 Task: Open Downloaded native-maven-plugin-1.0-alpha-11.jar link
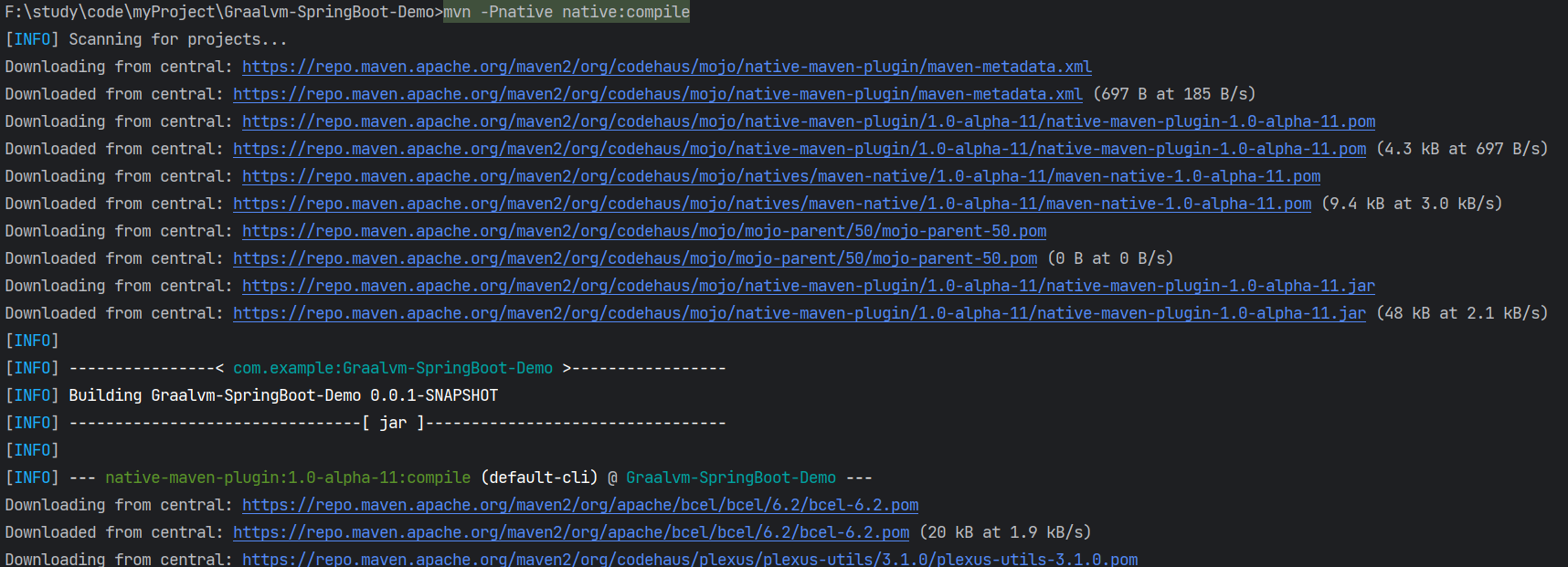coord(800,313)
